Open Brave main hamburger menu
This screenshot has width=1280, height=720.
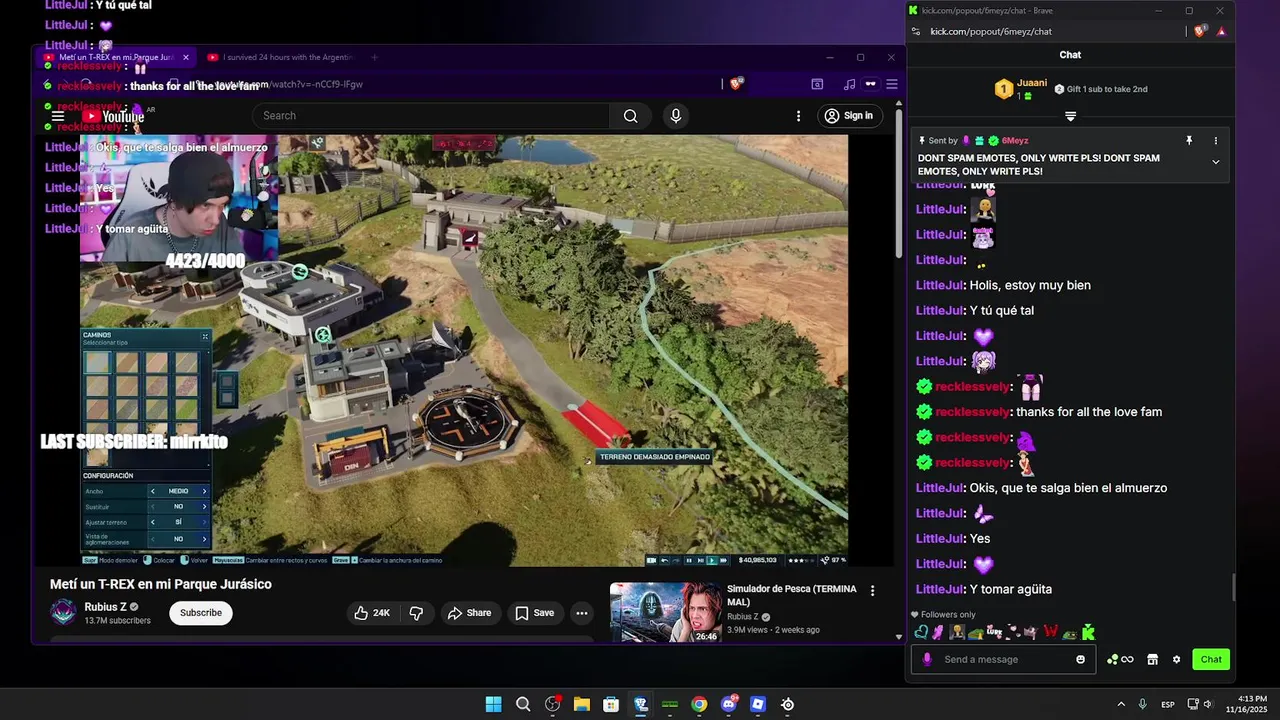tap(892, 84)
